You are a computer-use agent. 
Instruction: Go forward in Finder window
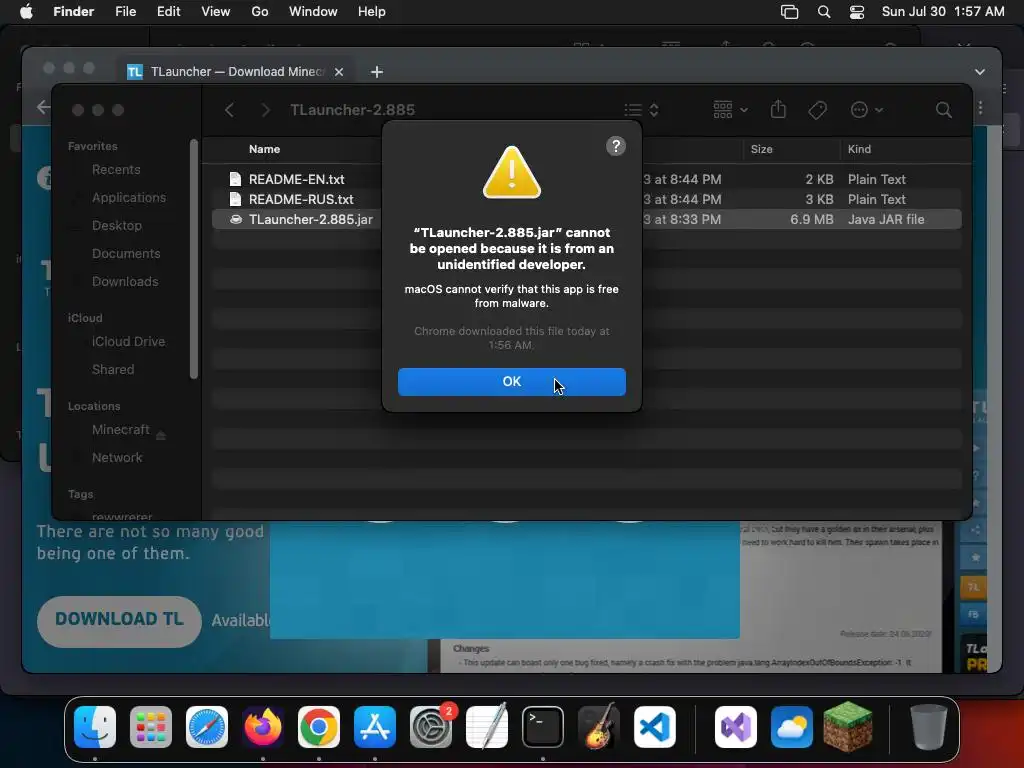click(265, 110)
